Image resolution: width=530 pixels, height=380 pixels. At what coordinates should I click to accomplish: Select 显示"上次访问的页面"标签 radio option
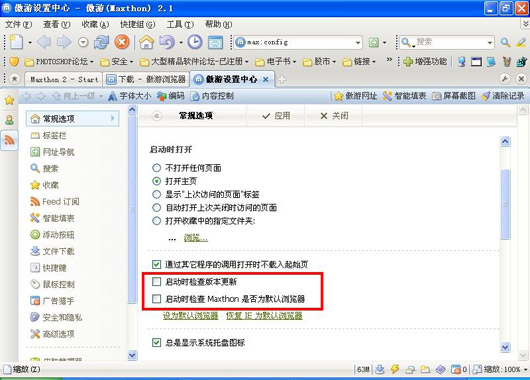[156, 194]
